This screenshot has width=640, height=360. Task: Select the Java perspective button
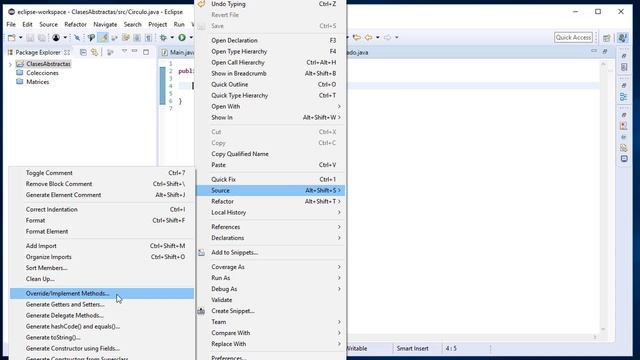622,38
